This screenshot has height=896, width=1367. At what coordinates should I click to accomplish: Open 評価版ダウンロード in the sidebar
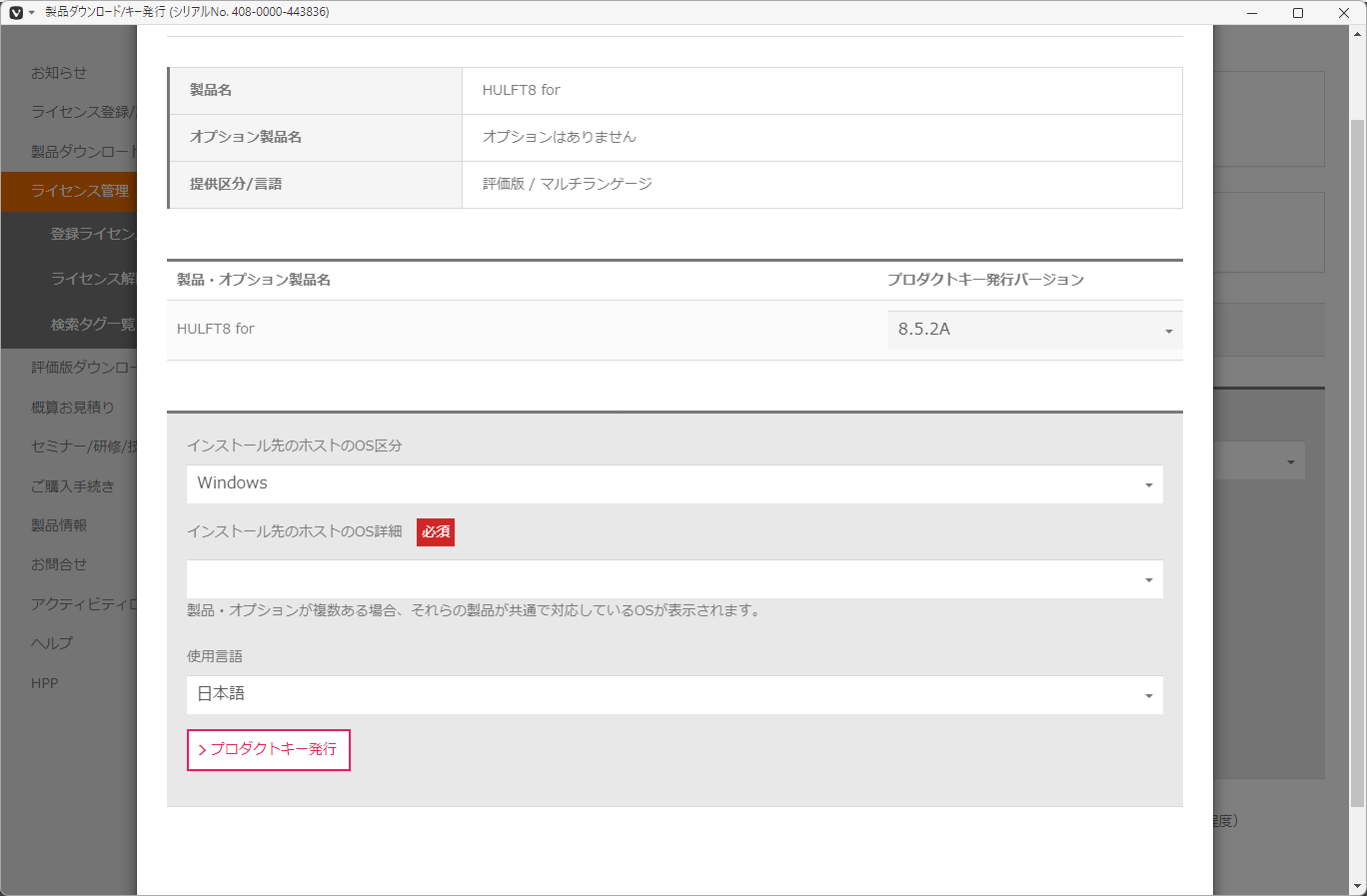click(x=84, y=368)
